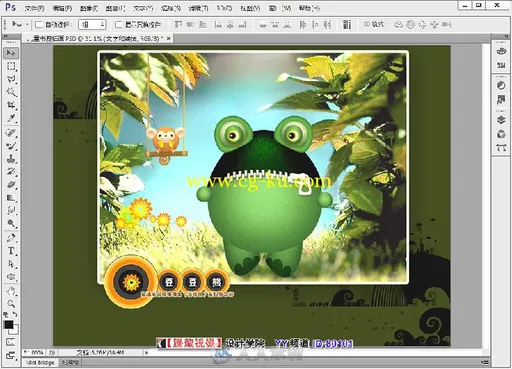512x369 pixels.
Task: Select the Blur tool
Action: 11,210
